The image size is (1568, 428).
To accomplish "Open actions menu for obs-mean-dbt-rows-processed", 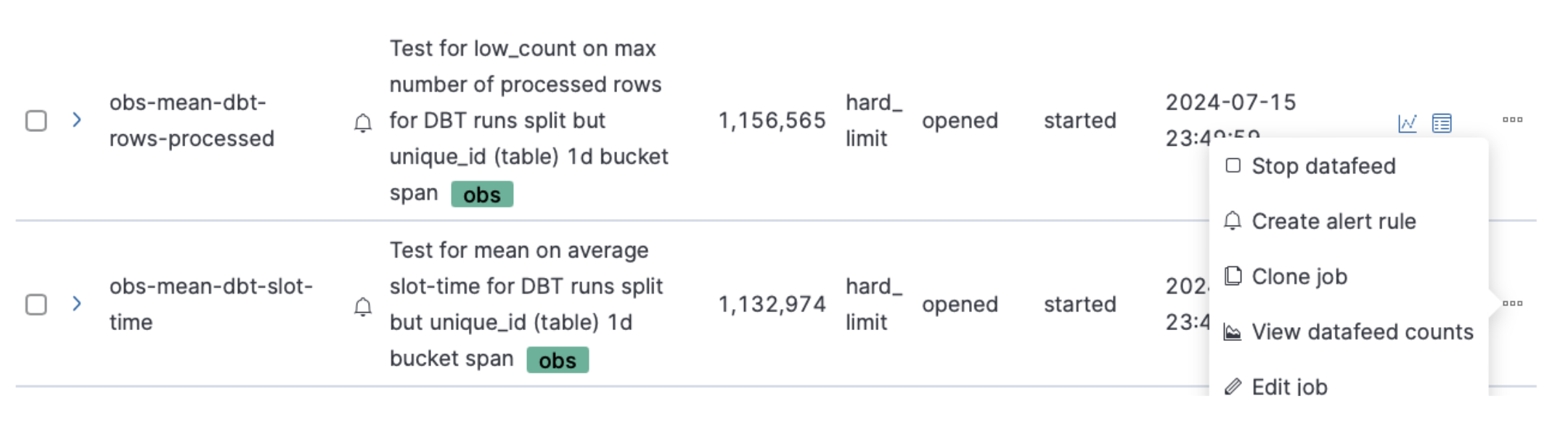I will click(x=1513, y=120).
